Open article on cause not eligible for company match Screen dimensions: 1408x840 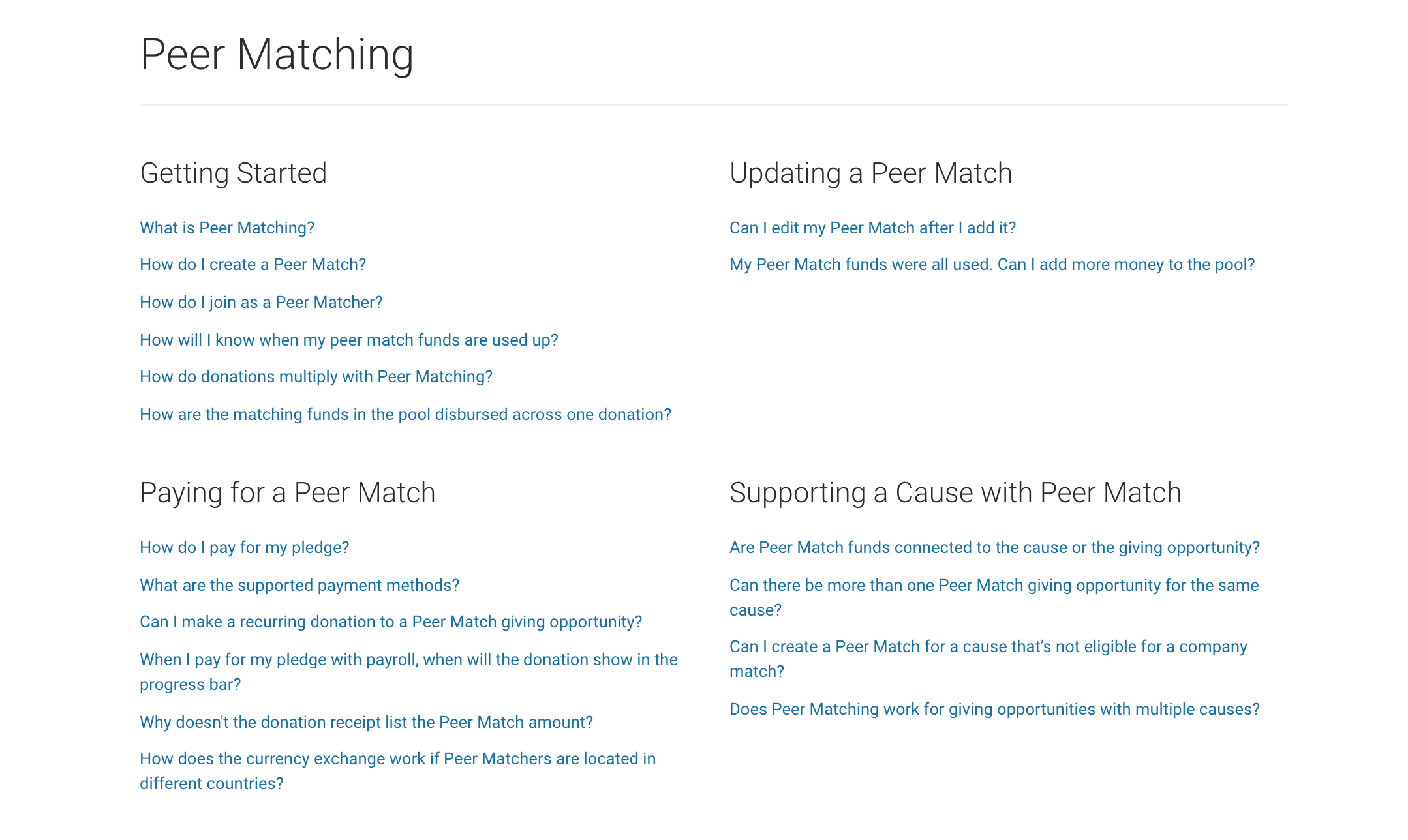[x=988, y=659]
